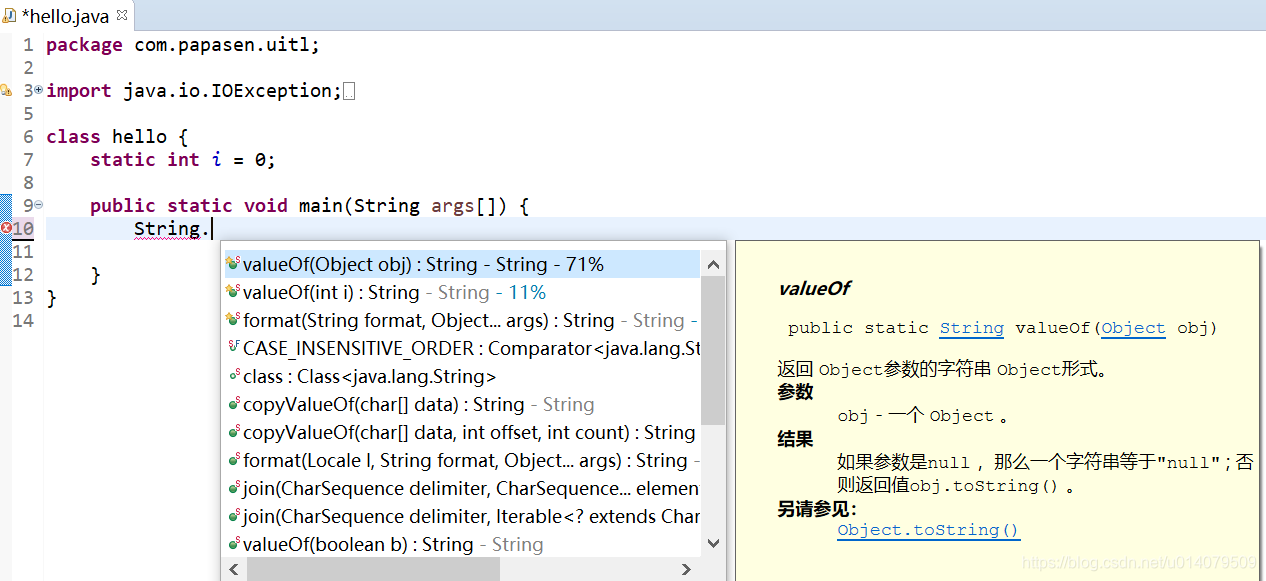Open the String hyperlink in the Javadoc popup
The image size is (1266, 581).
coord(970,328)
